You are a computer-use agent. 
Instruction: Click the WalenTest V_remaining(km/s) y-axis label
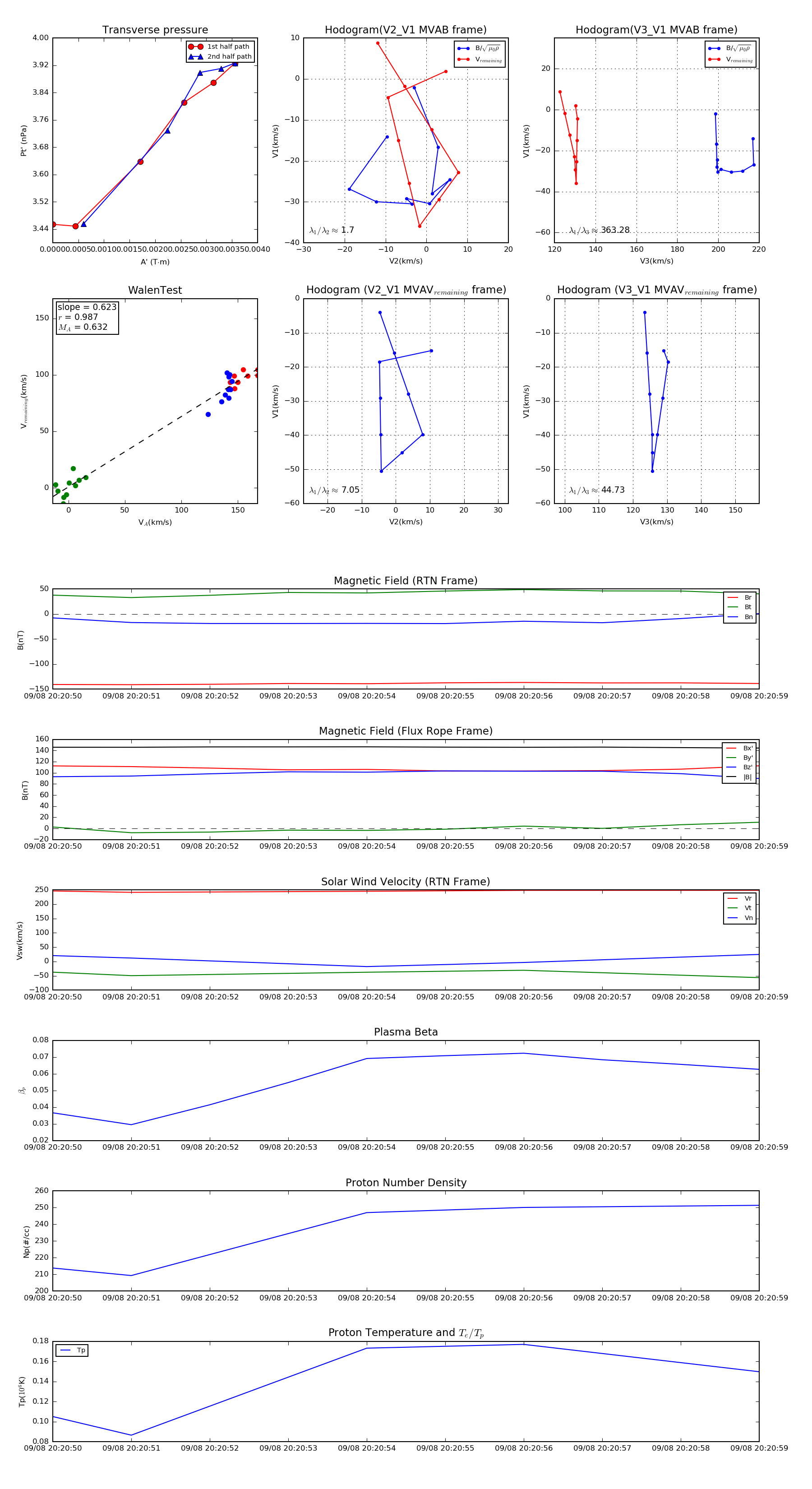[x=24, y=401]
